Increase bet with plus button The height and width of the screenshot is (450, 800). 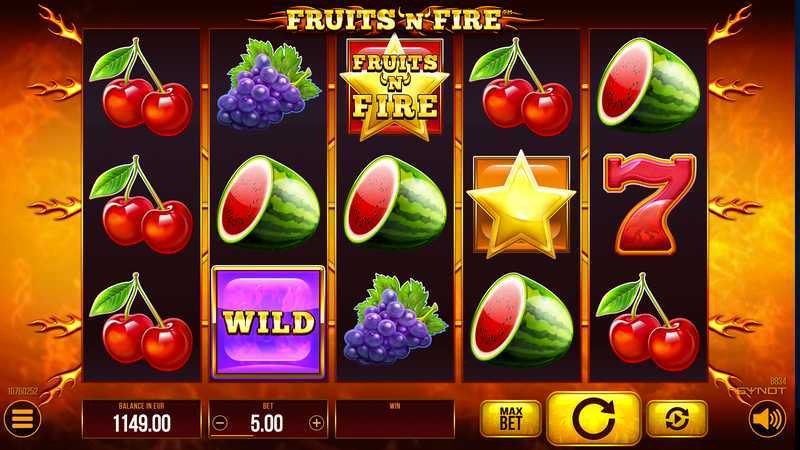[316, 423]
